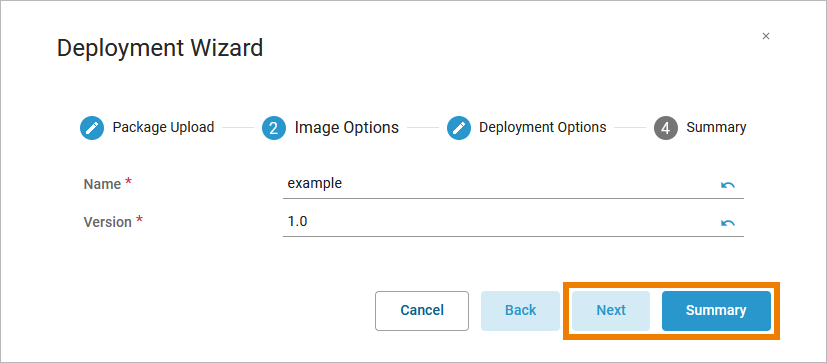Screen dimensions: 827x363
Task: Close the Deployment Wizard dialog
Action: 766,36
